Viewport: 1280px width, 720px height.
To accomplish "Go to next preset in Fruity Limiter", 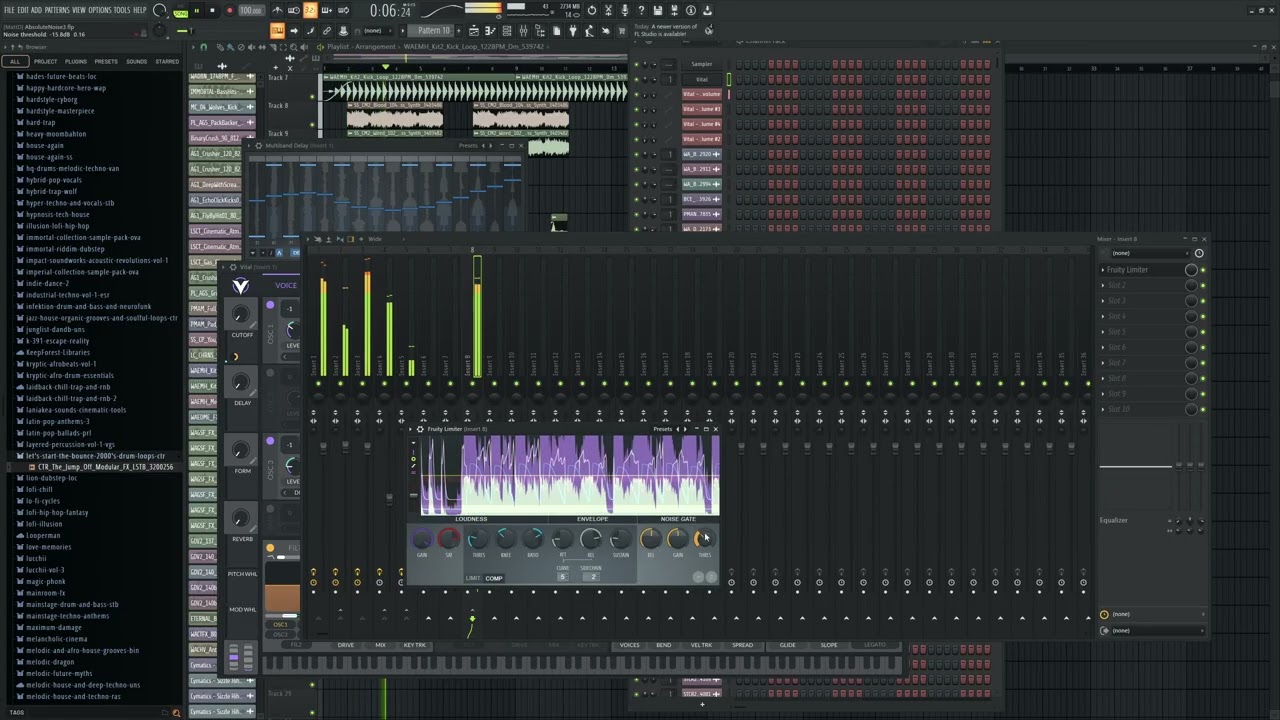I will pos(685,429).
